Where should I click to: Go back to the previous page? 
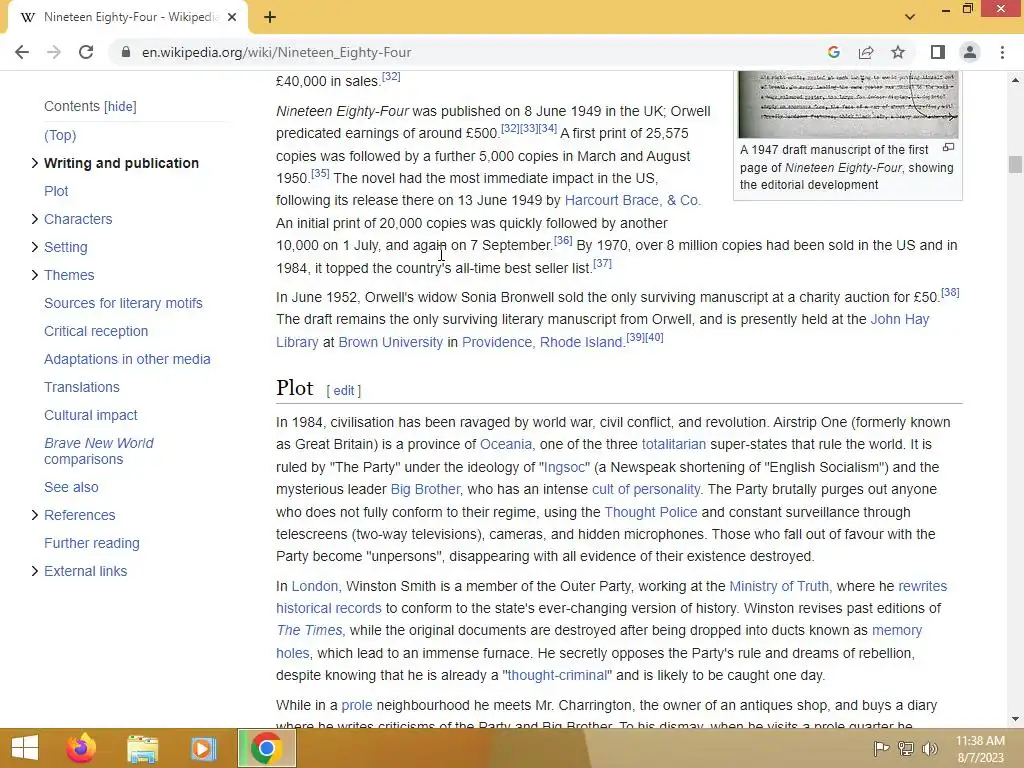click(22, 52)
